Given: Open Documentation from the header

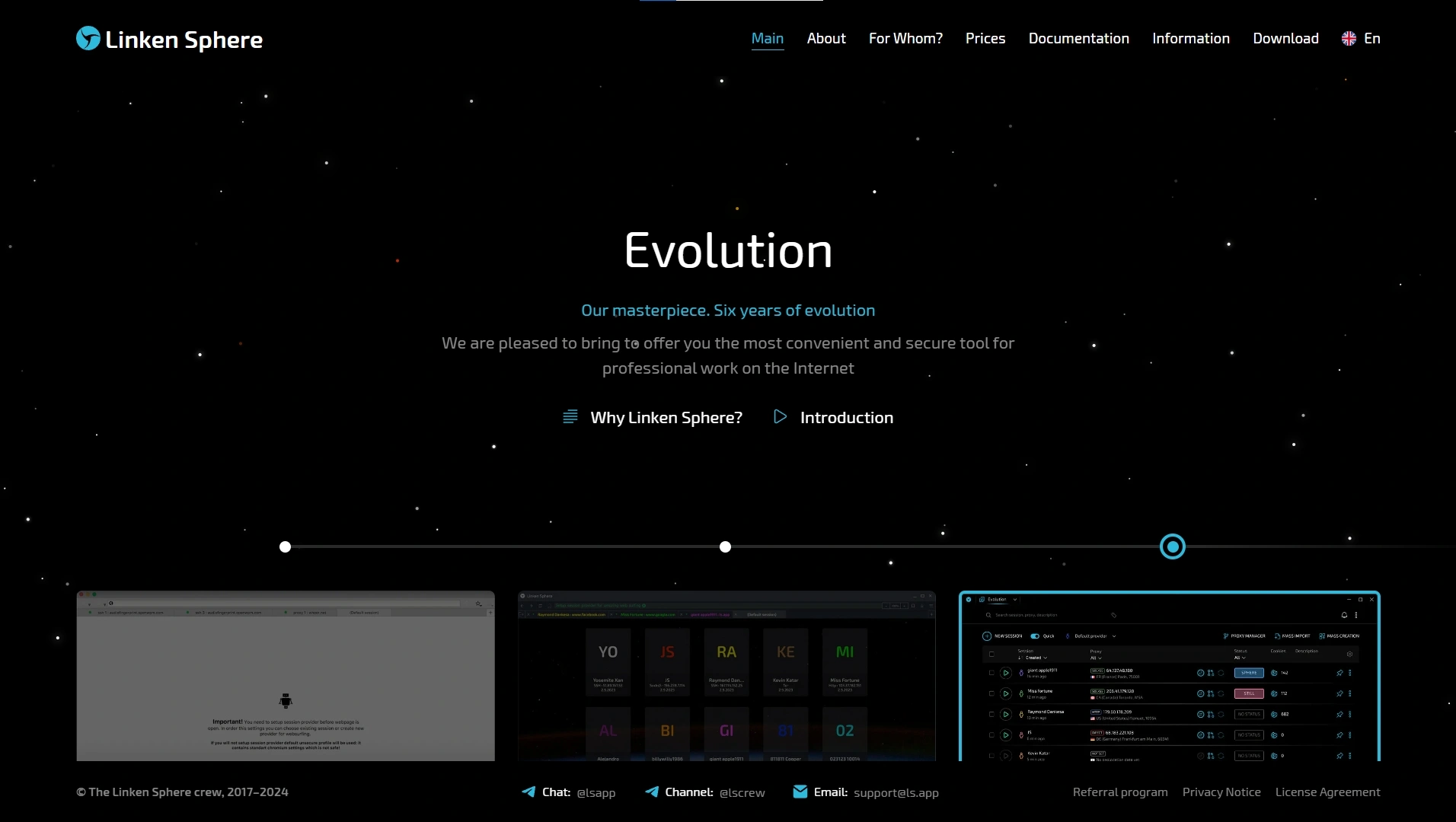Looking at the screenshot, I should click(1078, 38).
